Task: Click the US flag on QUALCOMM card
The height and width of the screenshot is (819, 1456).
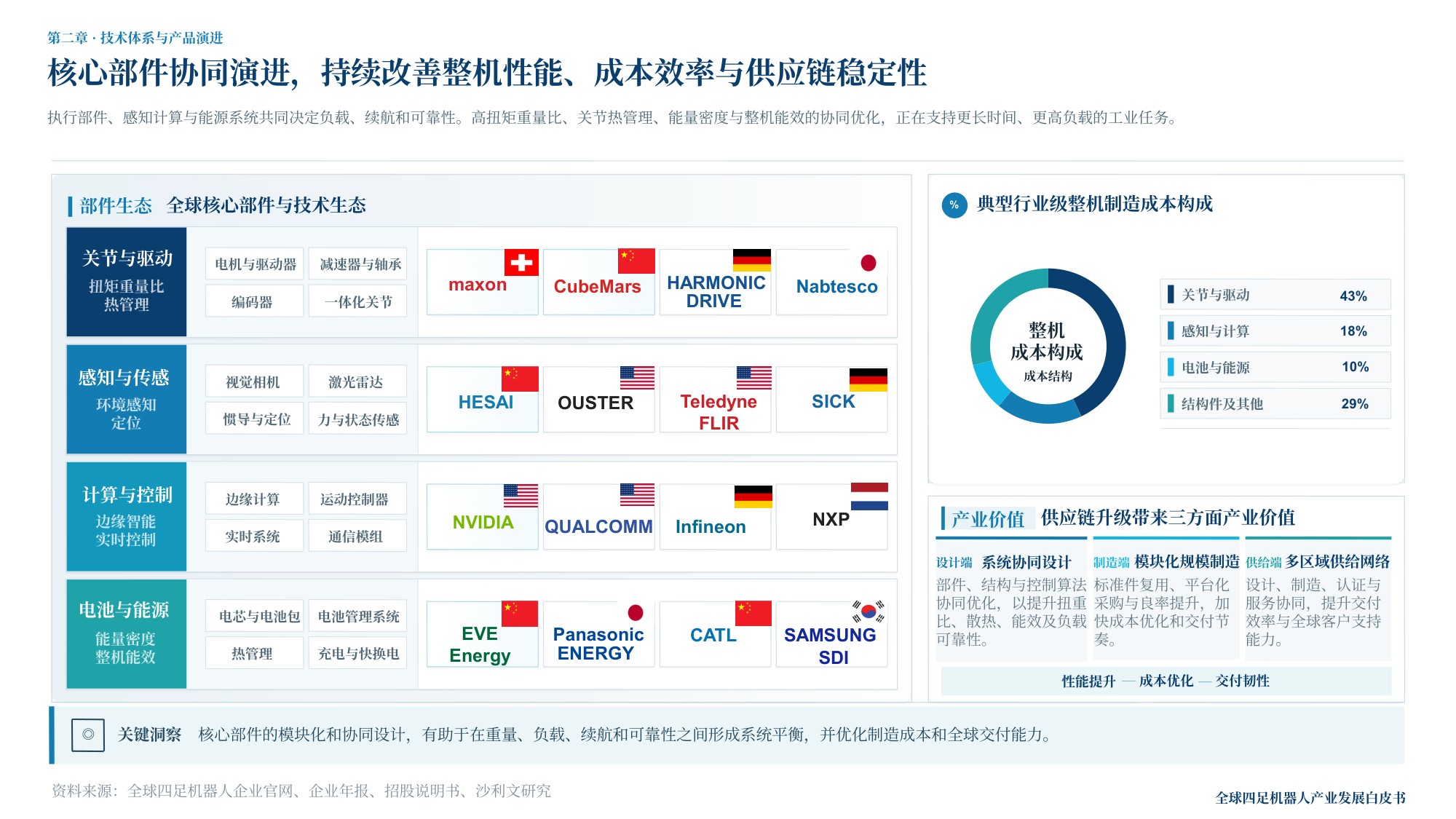Action: coord(637,494)
